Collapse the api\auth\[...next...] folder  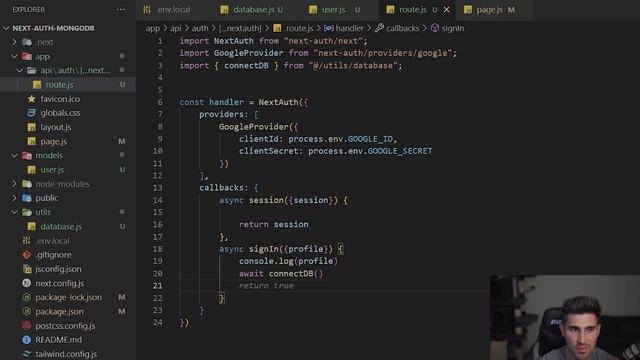pos(19,70)
